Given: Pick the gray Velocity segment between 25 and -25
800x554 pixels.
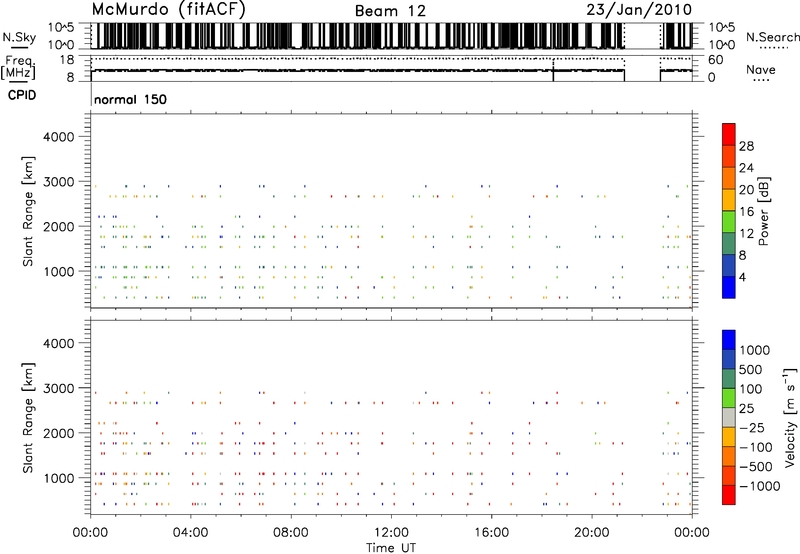Looking at the screenshot, I should click(x=729, y=418).
